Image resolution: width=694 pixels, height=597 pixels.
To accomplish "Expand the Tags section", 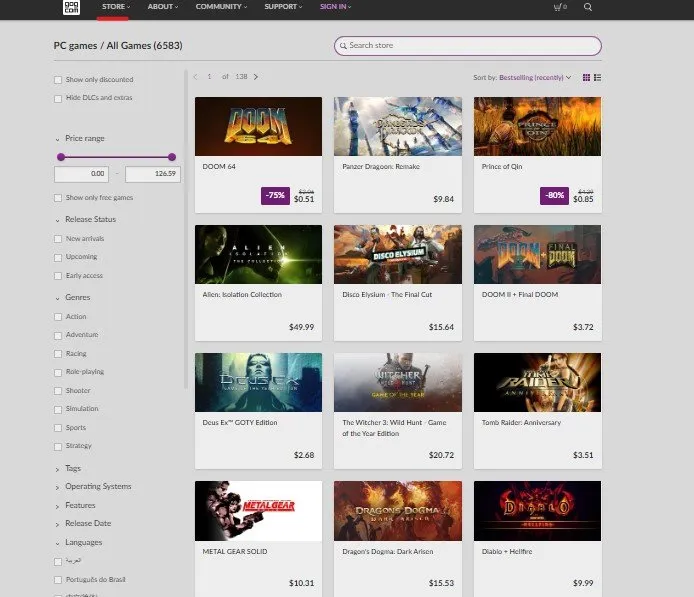I will 68,468.
